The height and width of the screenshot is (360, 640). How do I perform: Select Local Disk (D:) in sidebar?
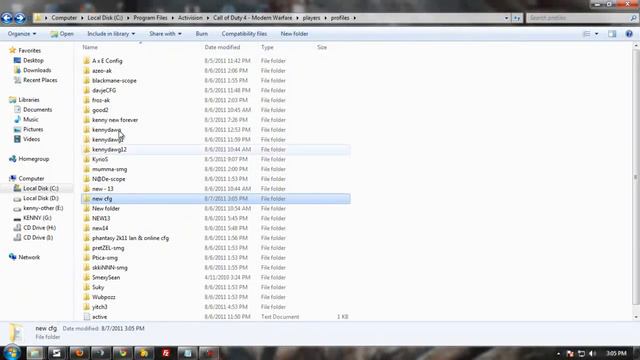(40, 198)
